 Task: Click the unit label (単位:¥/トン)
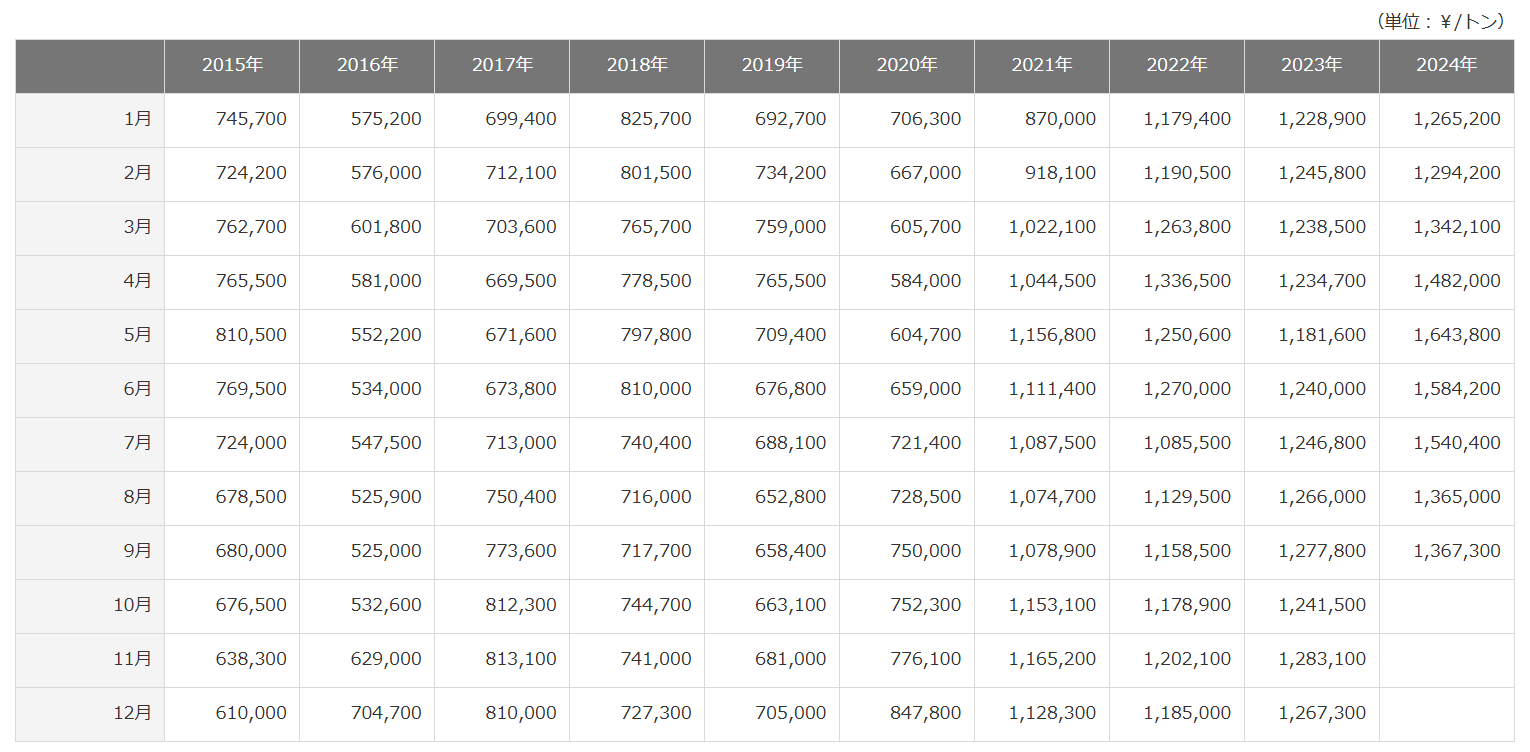tap(1441, 21)
